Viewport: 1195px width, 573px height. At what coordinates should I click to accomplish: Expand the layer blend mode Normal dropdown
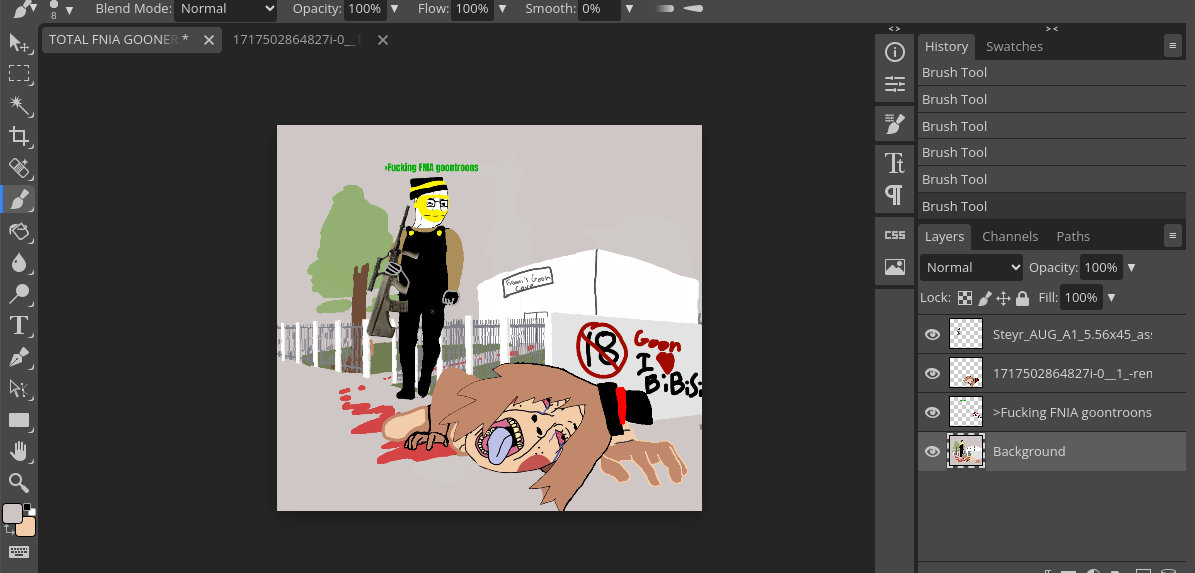[x=971, y=268]
